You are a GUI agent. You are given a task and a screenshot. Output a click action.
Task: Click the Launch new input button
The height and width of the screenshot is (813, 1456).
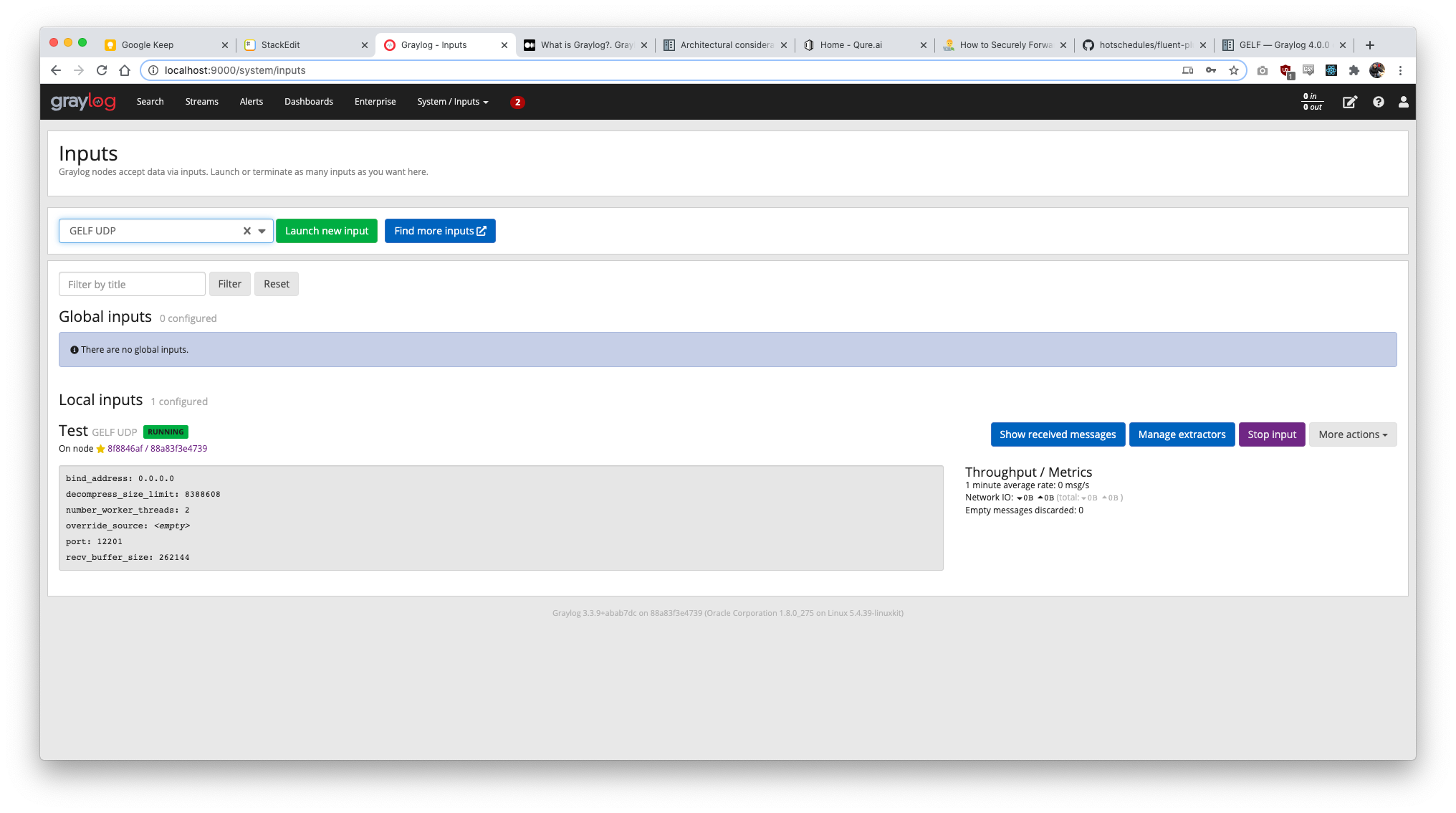(326, 231)
